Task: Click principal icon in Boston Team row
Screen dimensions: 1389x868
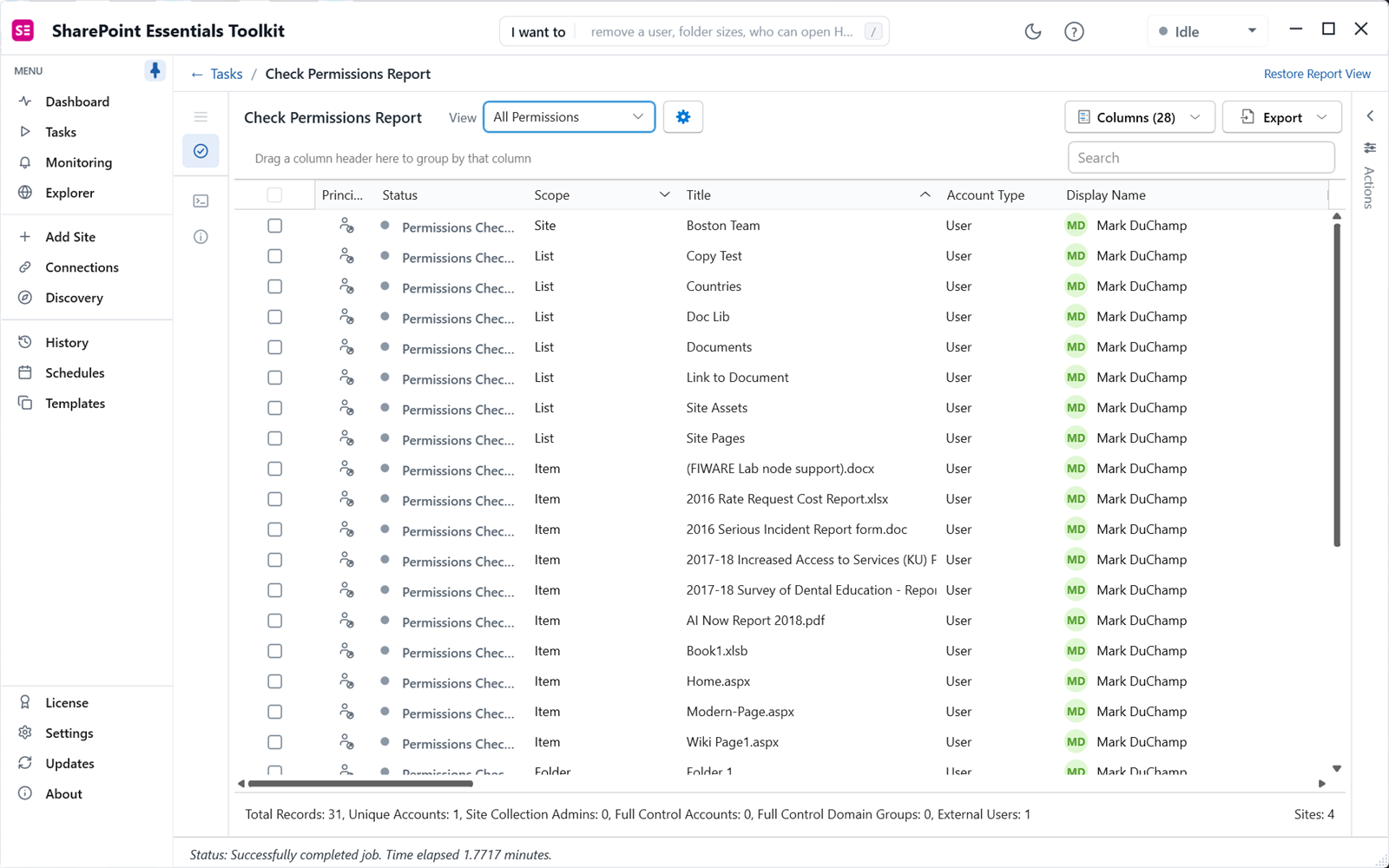Action: coord(346,226)
